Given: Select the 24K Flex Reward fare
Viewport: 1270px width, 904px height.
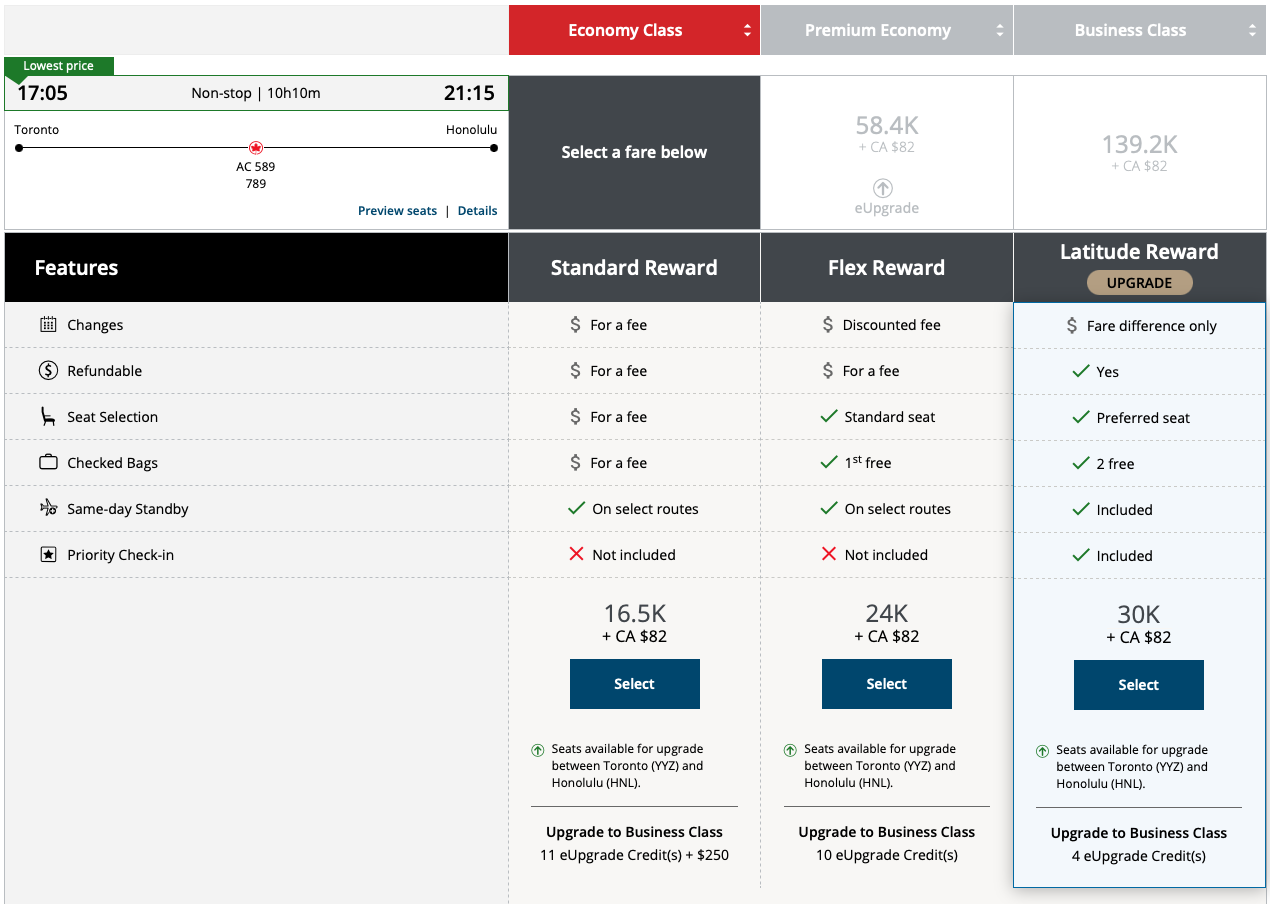Looking at the screenshot, I should pos(886,684).
